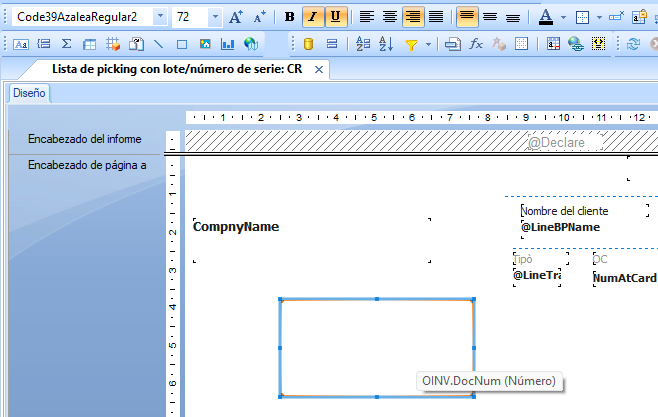This screenshot has width=658, height=417.
Task: Select the @LineTra formula field
Action: pyautogui.click(x=537, y=277)
